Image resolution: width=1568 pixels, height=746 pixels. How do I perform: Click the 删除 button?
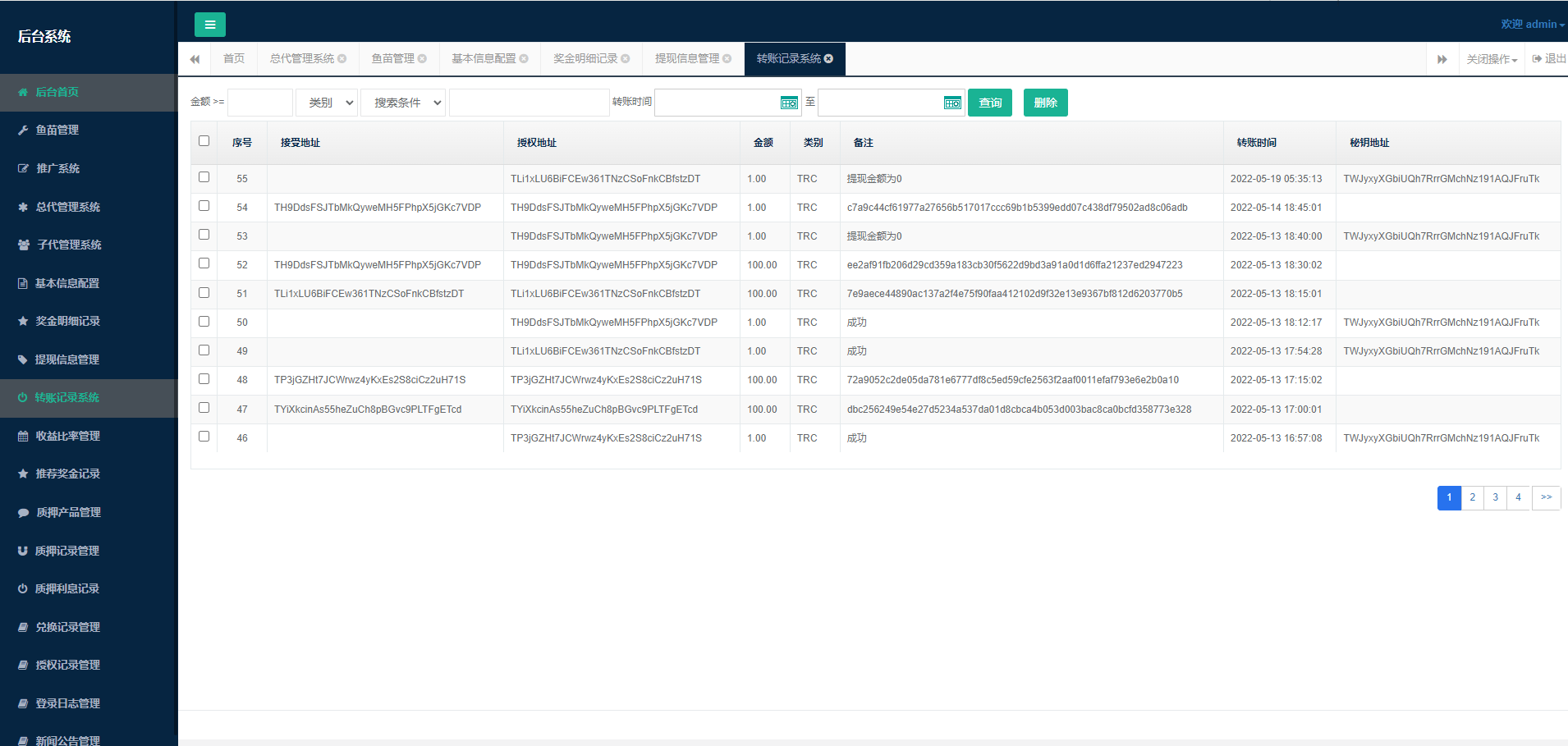coord(1046,103)
